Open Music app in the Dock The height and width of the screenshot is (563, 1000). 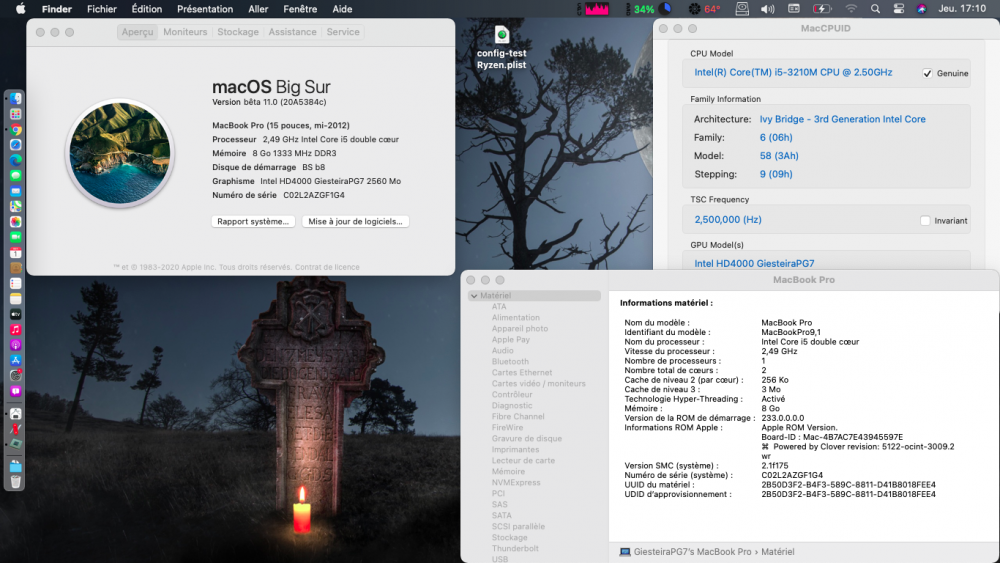15,330
